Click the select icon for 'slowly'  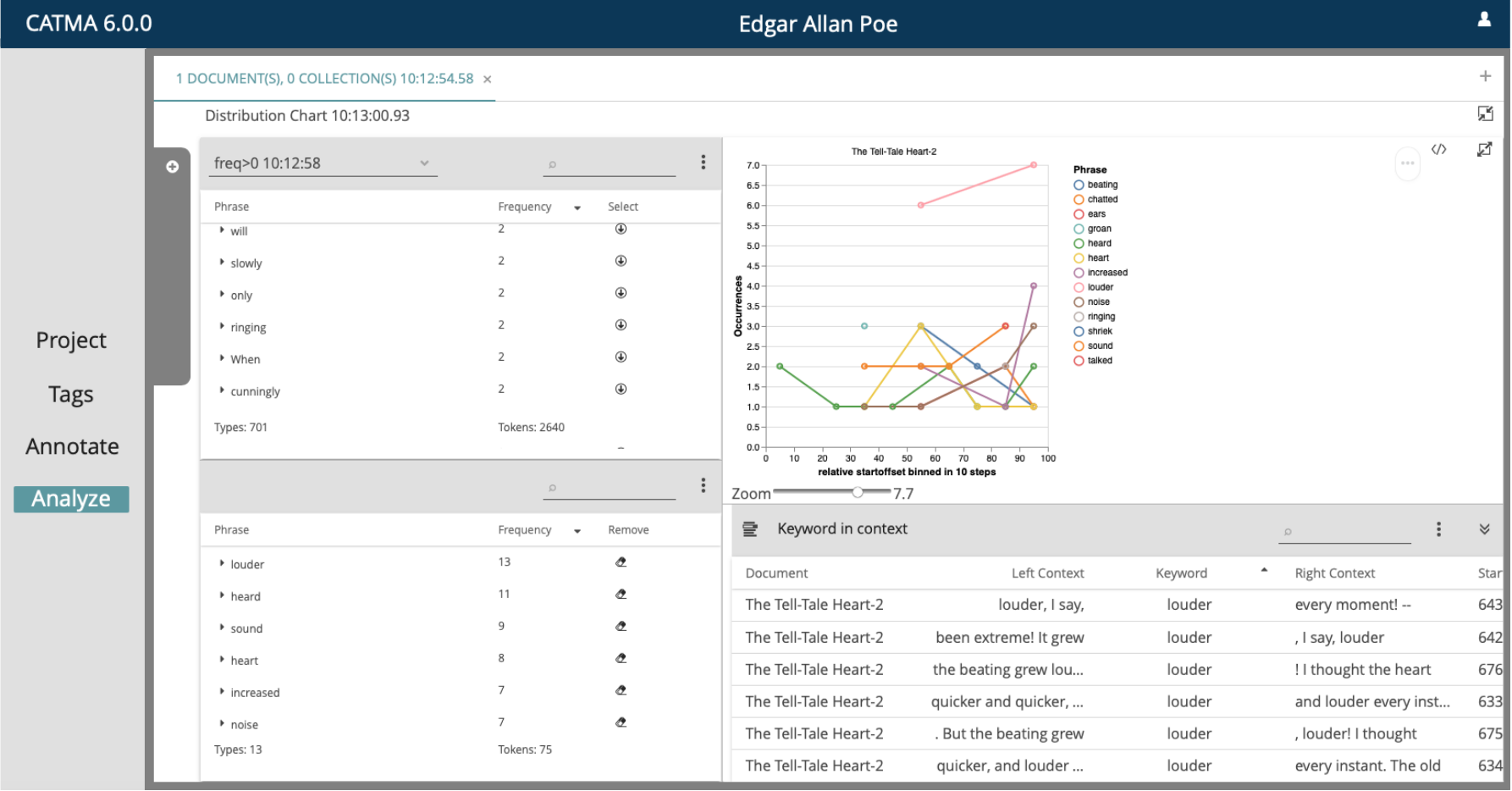pos(621,261)
